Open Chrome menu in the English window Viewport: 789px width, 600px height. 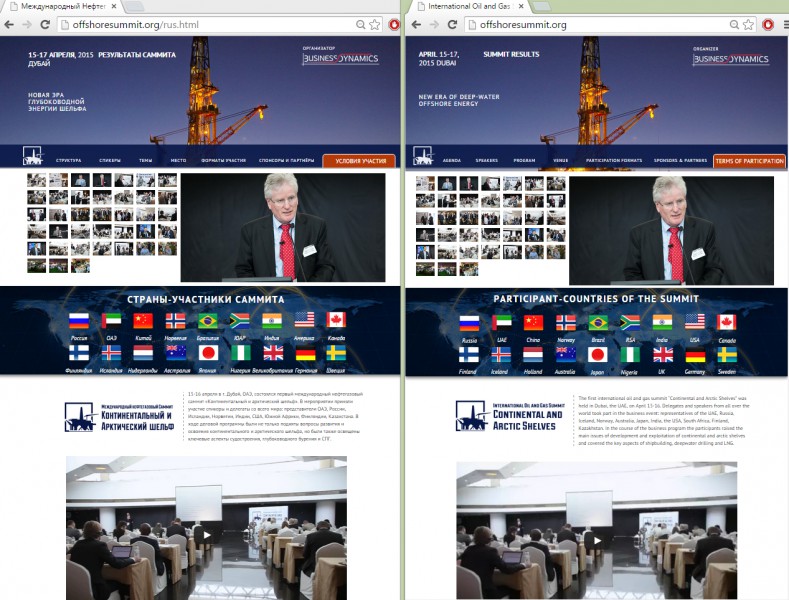click(x=785, y=25)
